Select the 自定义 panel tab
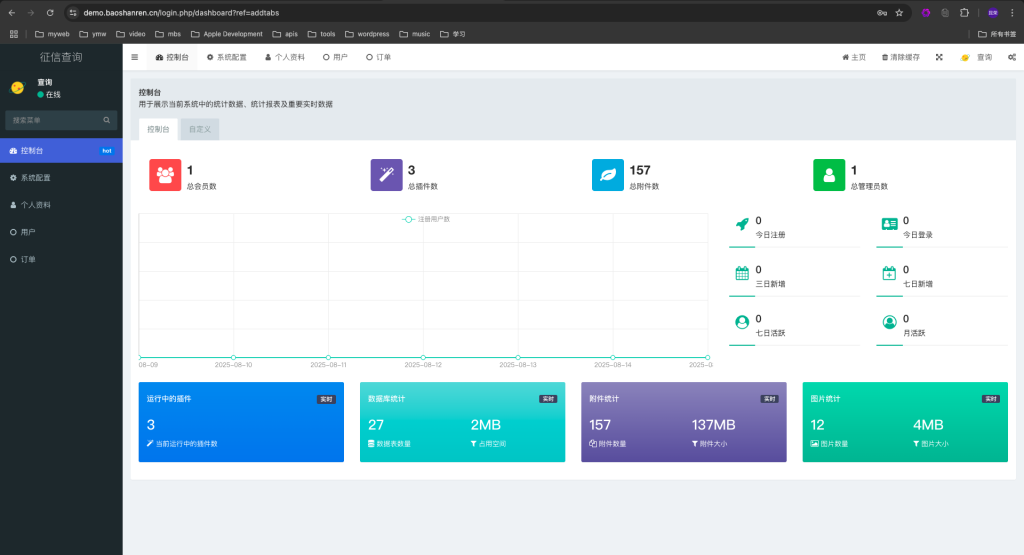The width and height of the screenshot is (1024, 555). (x=200, y=129)
